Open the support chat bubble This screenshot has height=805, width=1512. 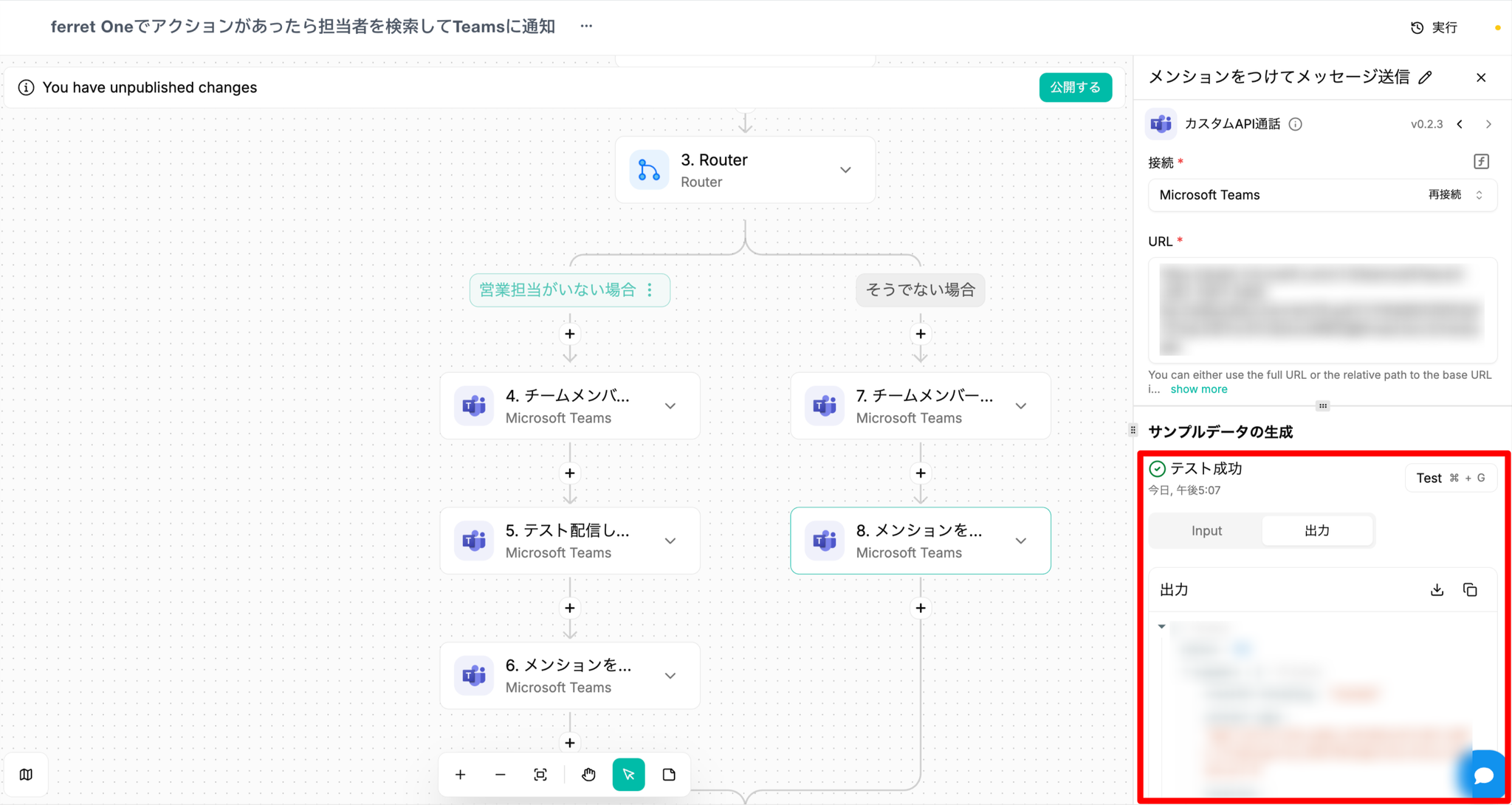(x=1483, y=775)
